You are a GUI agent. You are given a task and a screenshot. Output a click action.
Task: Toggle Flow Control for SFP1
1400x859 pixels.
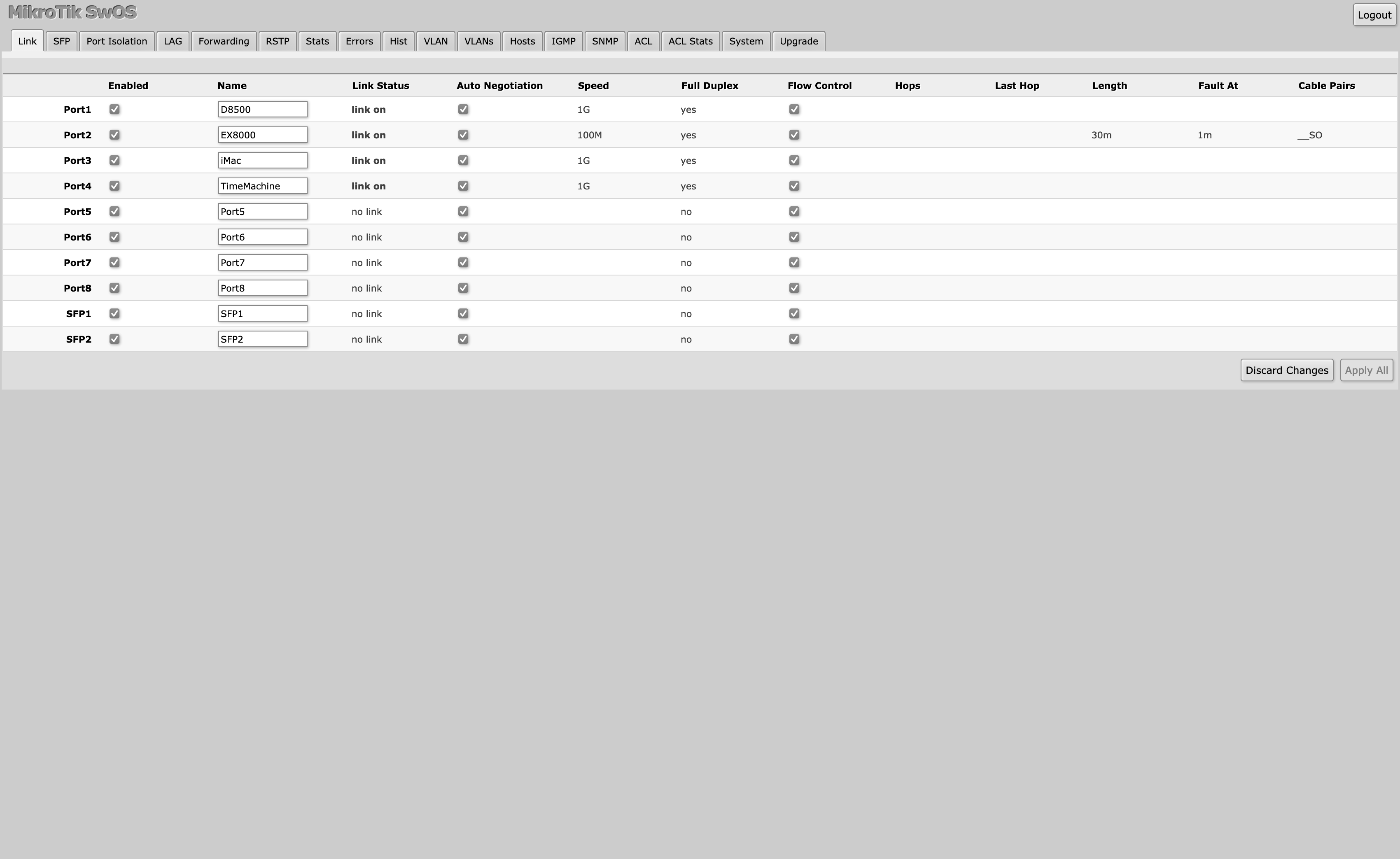(794, 313)
